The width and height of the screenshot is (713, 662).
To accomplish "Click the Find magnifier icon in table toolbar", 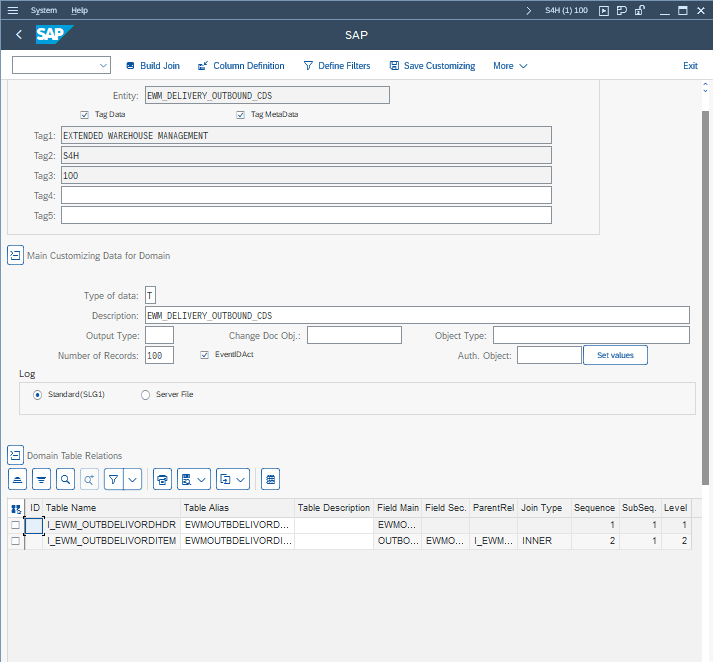I will [66, 480].
